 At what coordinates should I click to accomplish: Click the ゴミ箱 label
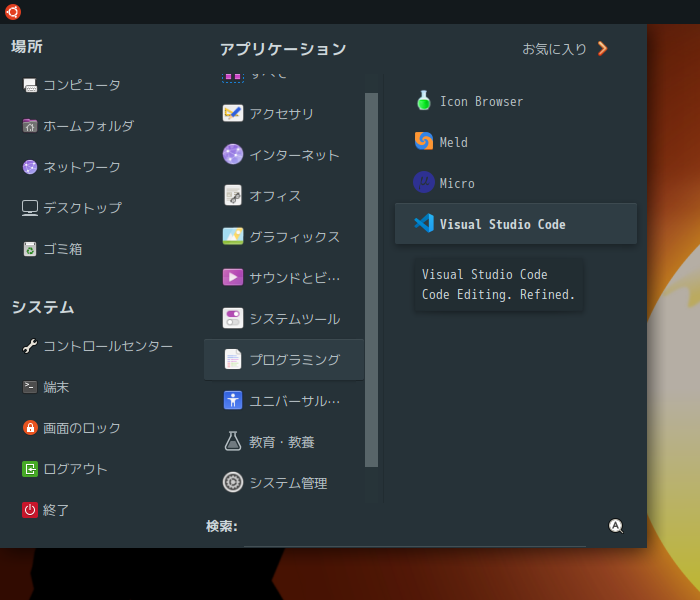[x=62, y=249]
